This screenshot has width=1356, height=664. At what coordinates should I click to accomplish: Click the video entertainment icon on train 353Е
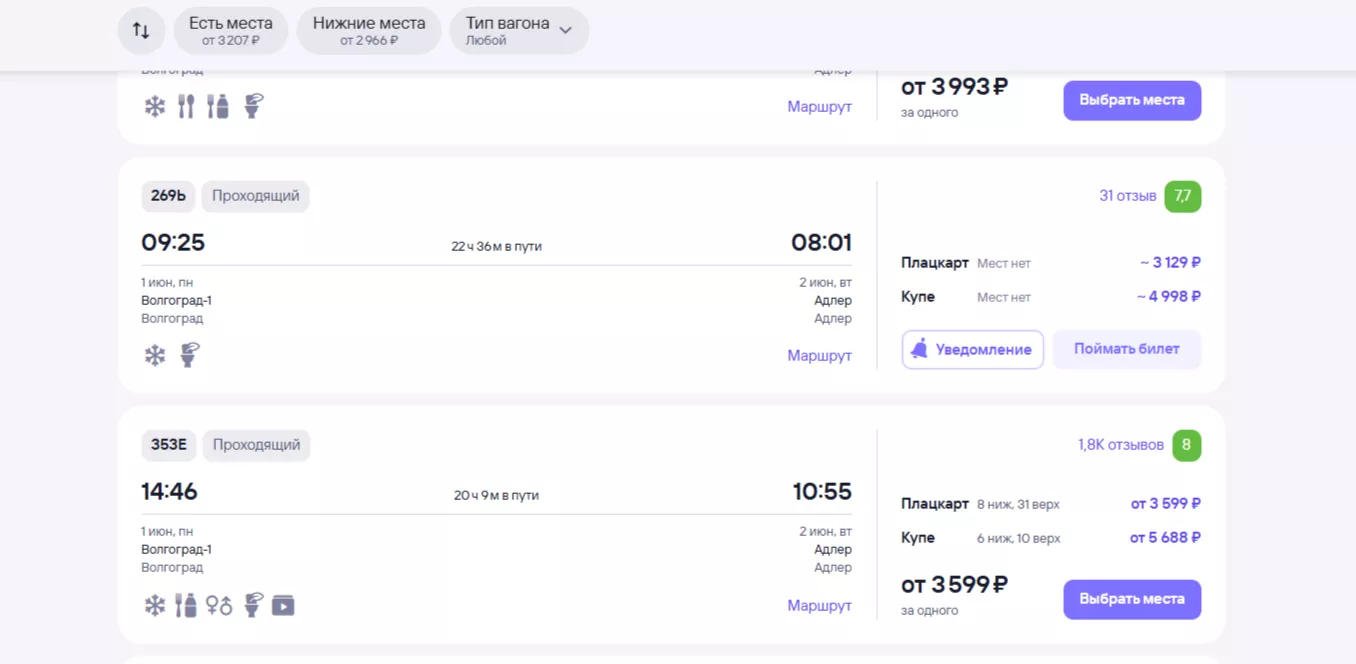pos(283,605)
